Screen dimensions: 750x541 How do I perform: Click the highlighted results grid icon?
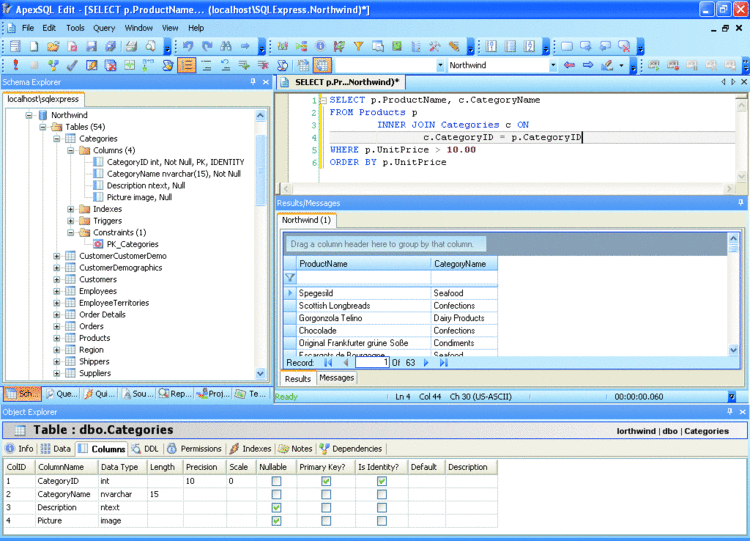pyautogui.click(x=322, y=65)
